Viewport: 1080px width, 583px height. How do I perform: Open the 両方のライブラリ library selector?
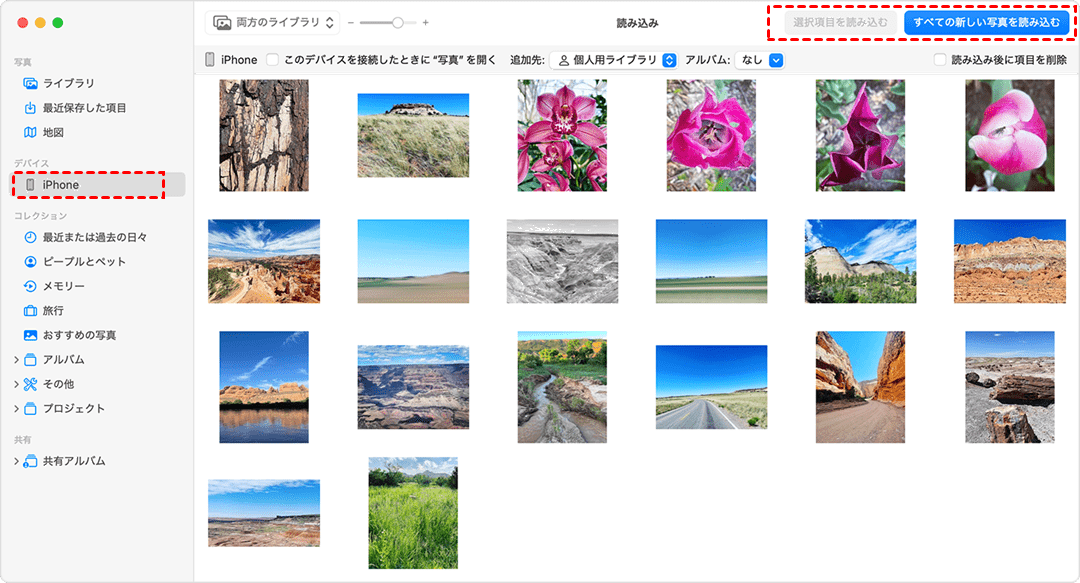click(x=273, y=23)
